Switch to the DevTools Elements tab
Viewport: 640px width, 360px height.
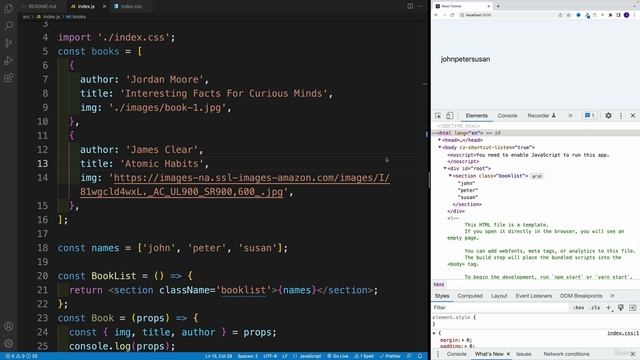click(x=476, y=116)
